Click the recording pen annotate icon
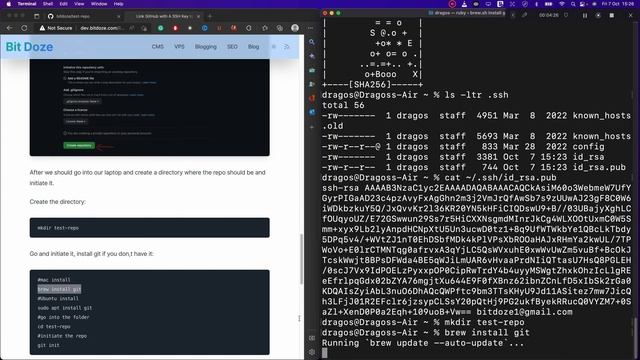 [x=525, y=16]
